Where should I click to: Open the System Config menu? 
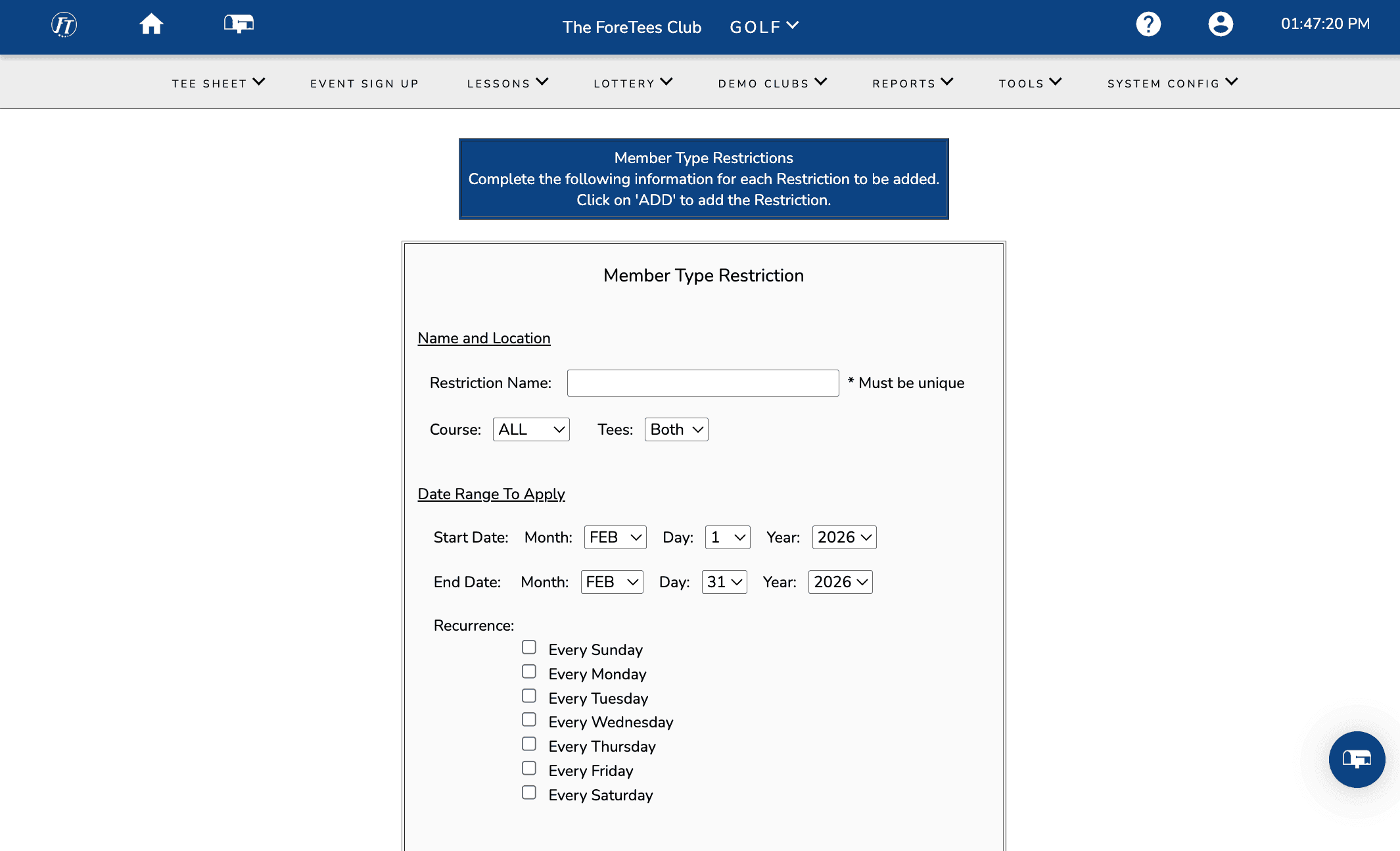coord(1172,83)
